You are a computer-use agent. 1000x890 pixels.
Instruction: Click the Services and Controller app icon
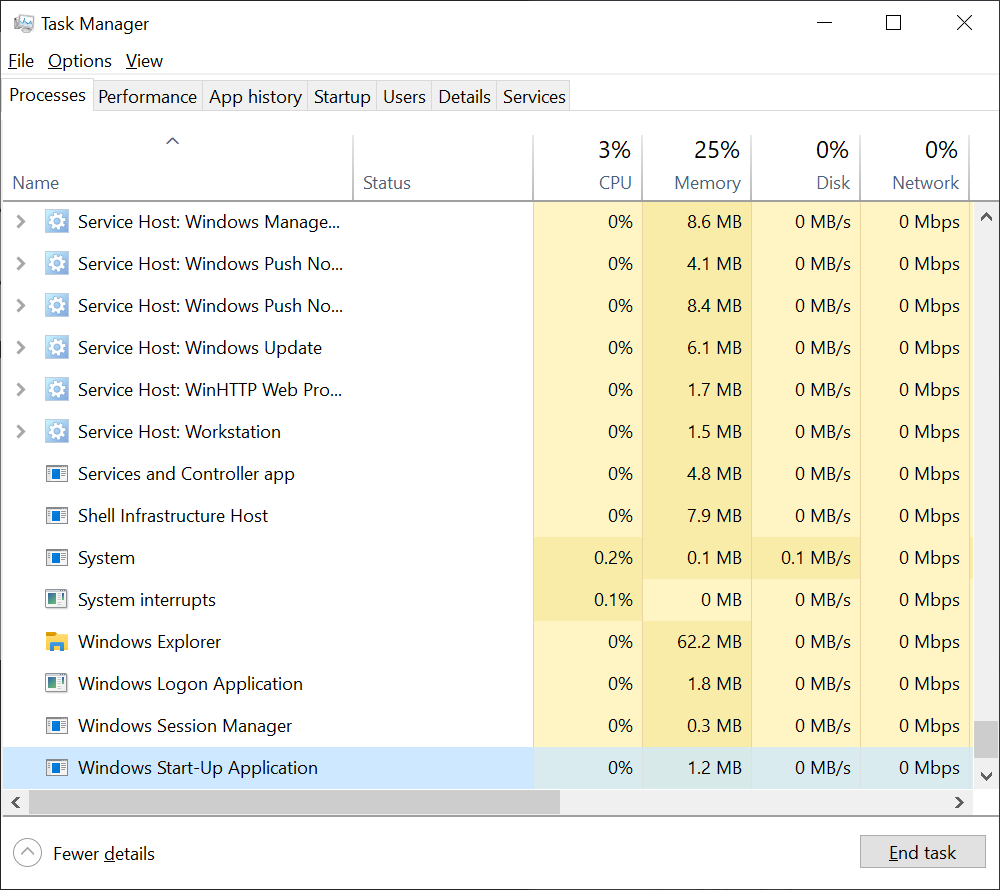coord(57,474)
